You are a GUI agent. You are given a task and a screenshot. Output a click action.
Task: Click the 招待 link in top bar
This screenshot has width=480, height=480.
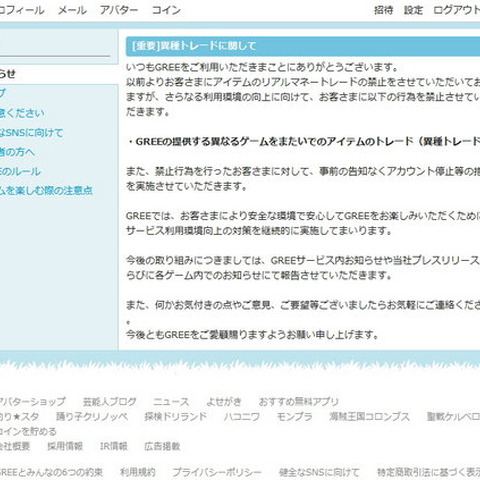pyautogui.click(x=383, y=10)
